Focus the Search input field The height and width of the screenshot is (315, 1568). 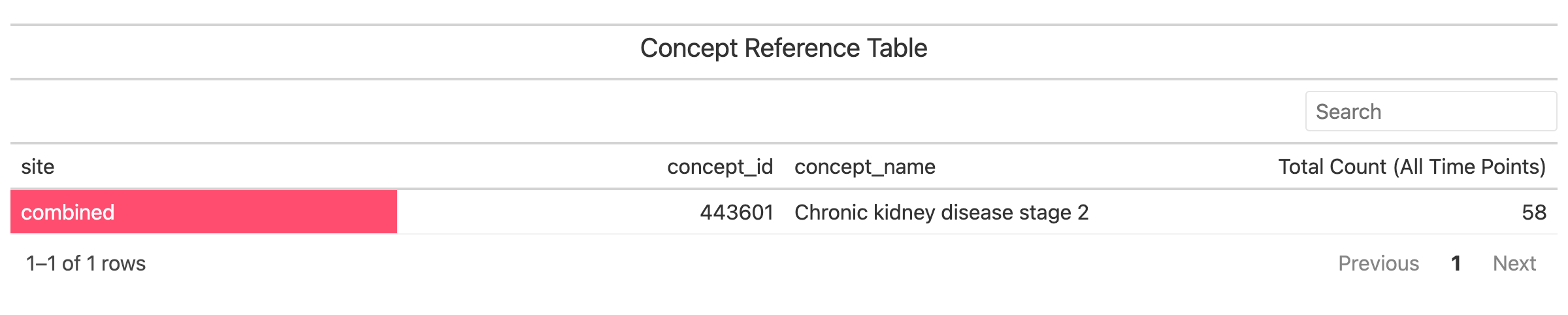[x=1431, y=111]
